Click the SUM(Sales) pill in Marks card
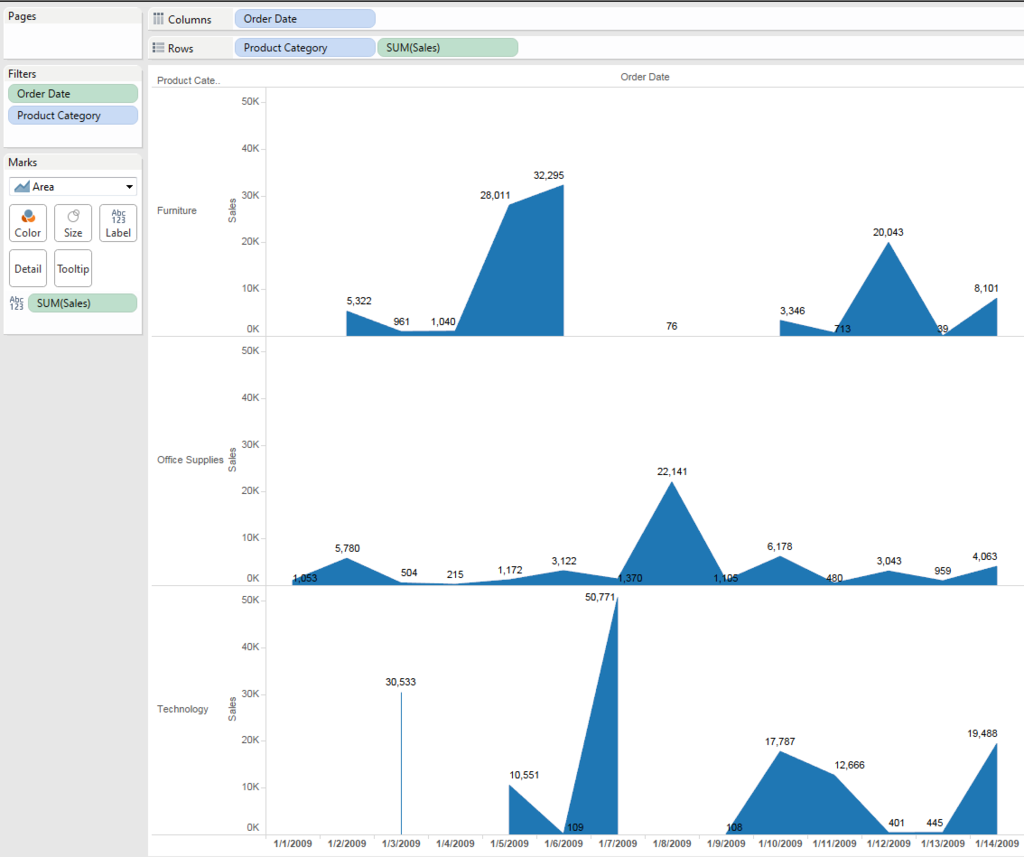Screen dimensions: 1024x857 (83, 303)
